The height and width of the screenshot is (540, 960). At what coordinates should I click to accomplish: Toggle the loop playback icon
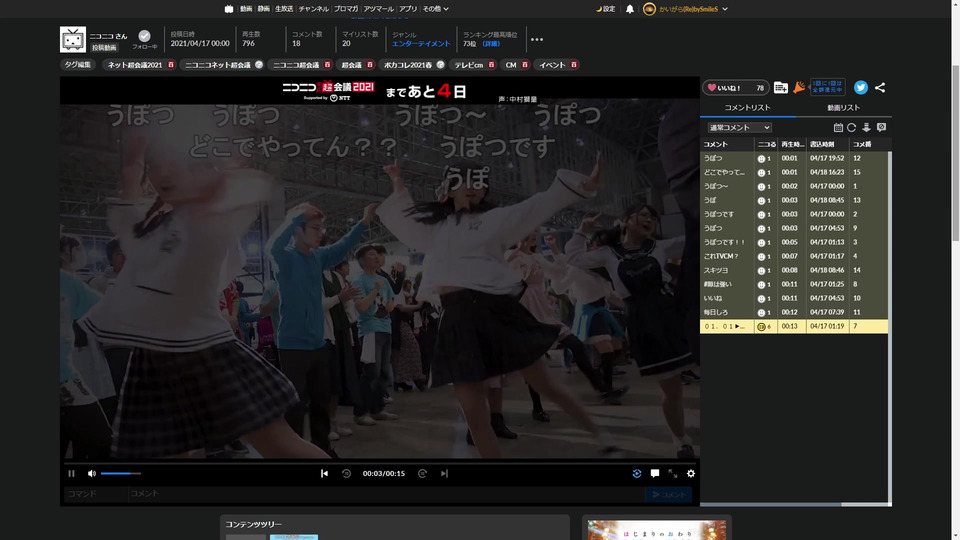point(637,473)
